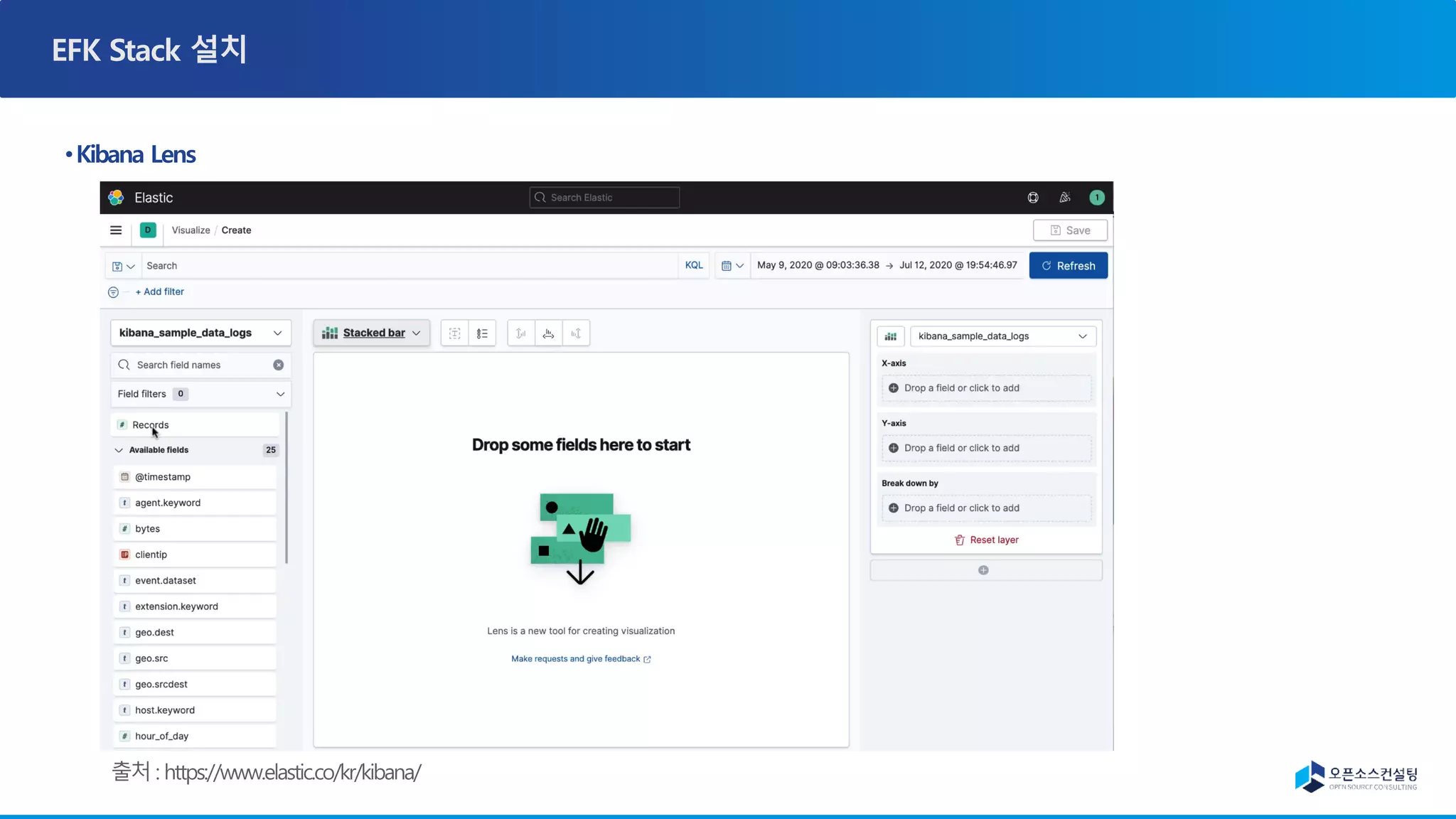1456x819 pixels.
Task: Click the help lifebuoy icon in header
Action: 1033,198
